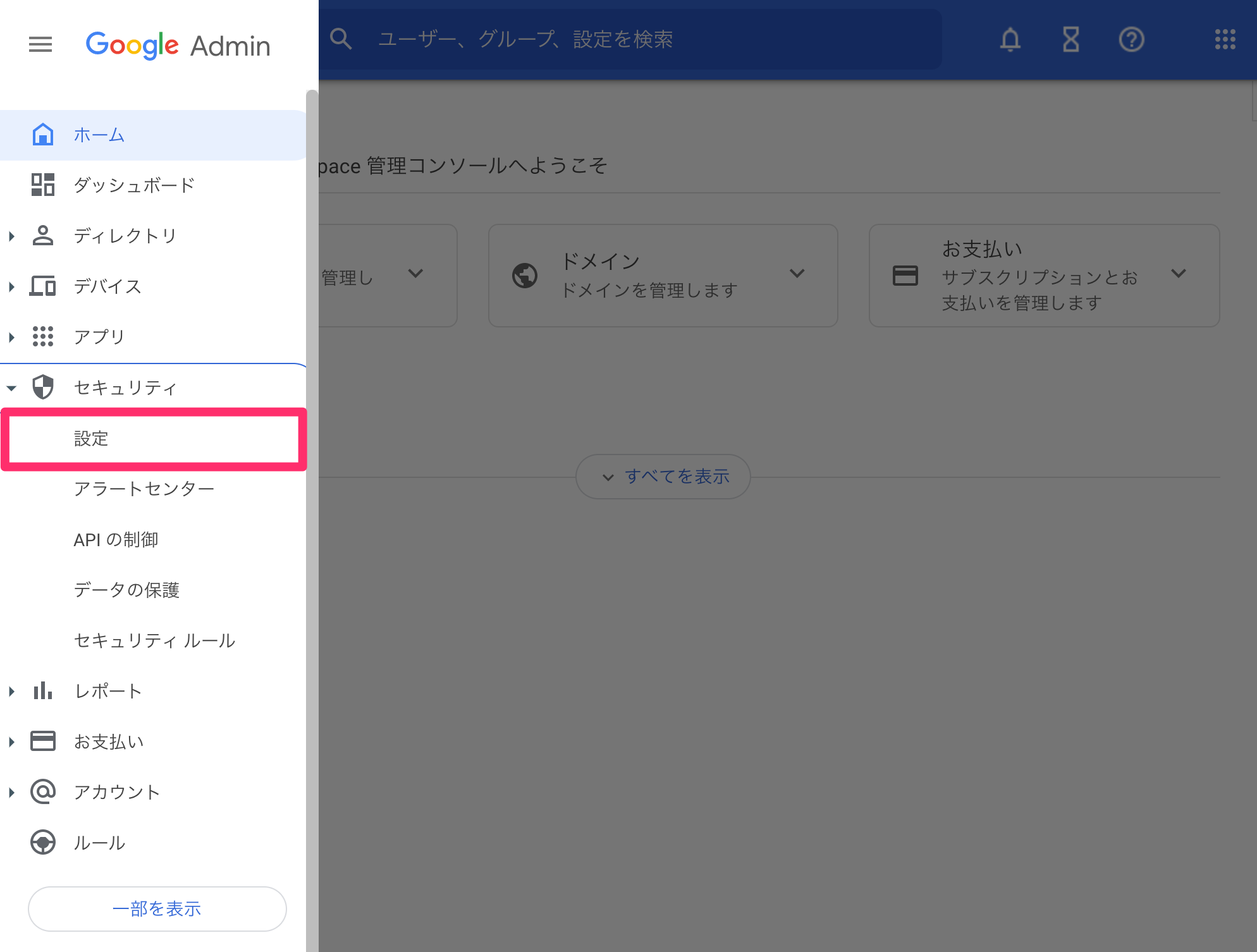Expand the レポート tree arrow
Image resolution: width=1257 pixels, height=952 pixels.
pyautogui.click(x=11, y=691)
